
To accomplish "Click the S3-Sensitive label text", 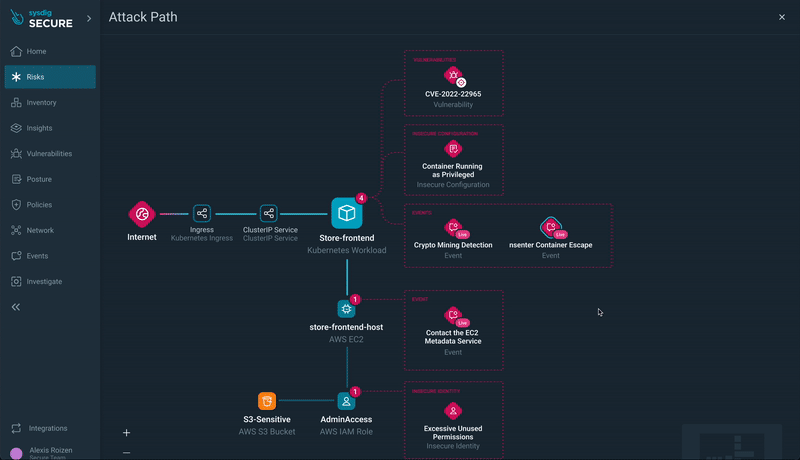I will pyautogui.click(x=267, y=419).
